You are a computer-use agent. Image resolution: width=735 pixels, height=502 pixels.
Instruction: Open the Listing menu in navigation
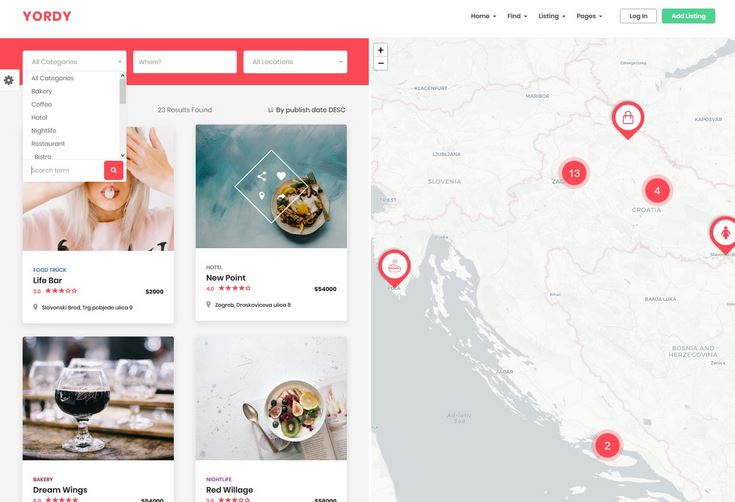point(552,16)
